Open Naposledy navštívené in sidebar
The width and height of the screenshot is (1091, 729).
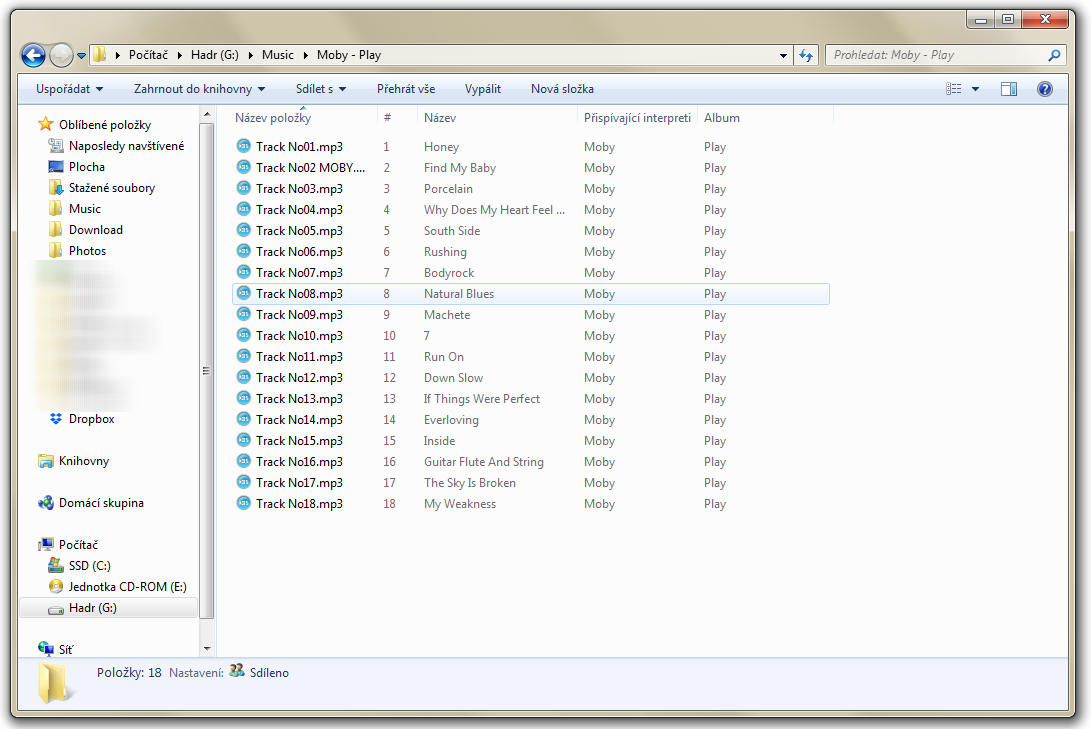coord(126,145)
